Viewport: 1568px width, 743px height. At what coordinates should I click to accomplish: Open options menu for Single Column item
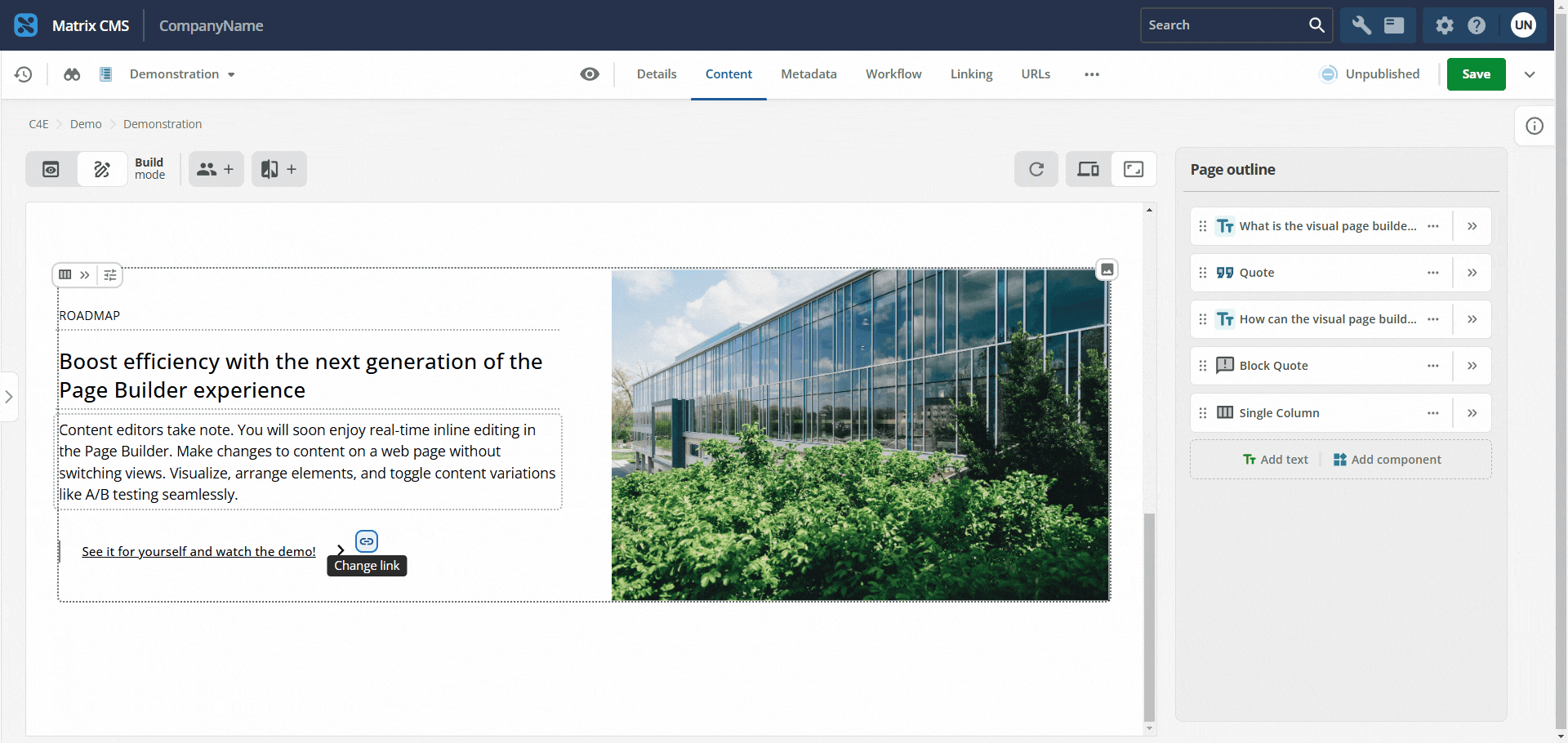(1433, 413)
